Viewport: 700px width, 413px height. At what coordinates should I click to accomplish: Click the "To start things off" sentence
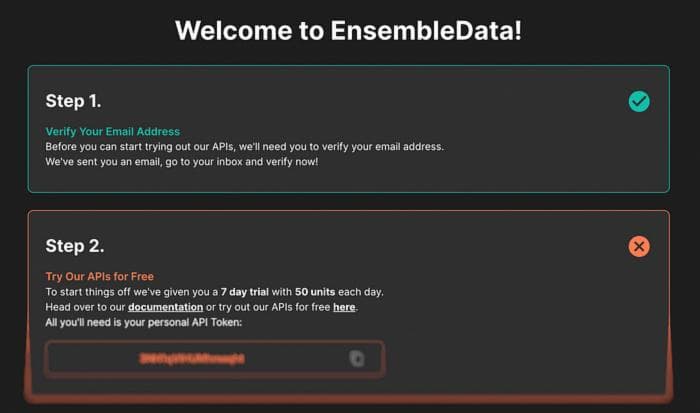click(x=214, y=292)
